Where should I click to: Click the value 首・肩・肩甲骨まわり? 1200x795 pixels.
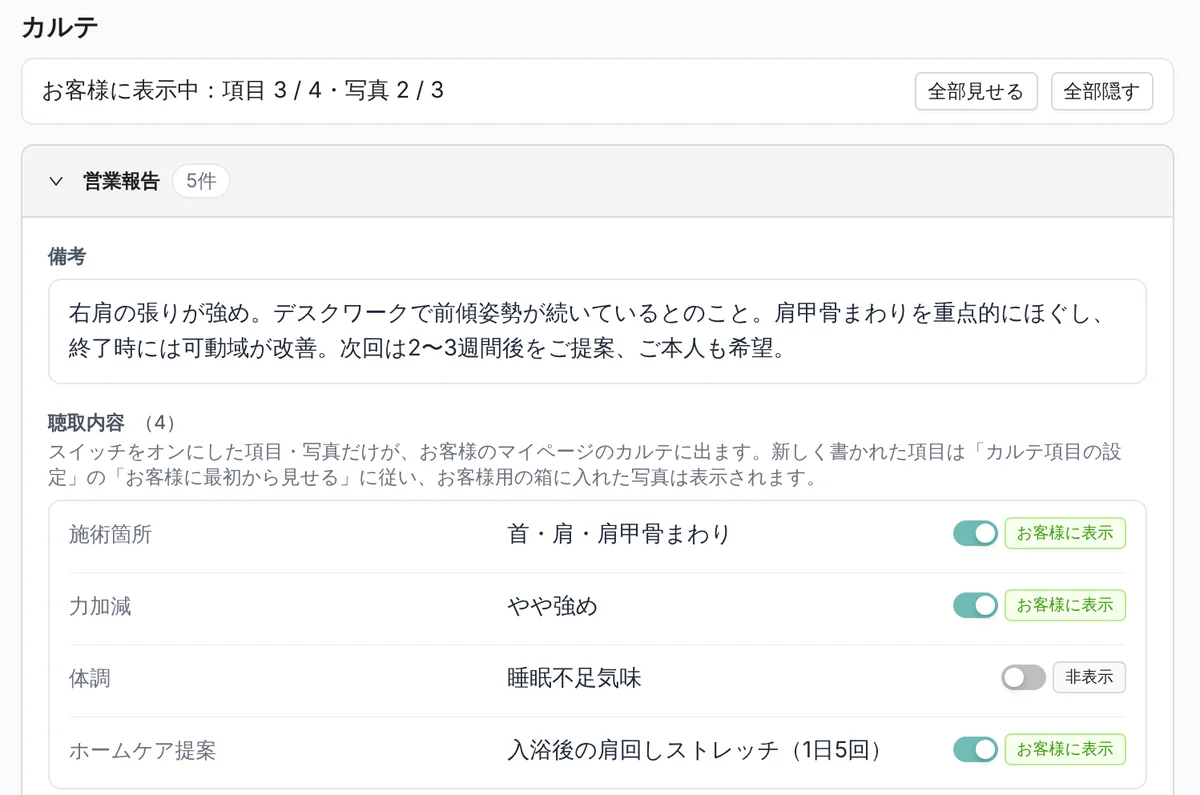pyautogui.click(x=619, y=535)
